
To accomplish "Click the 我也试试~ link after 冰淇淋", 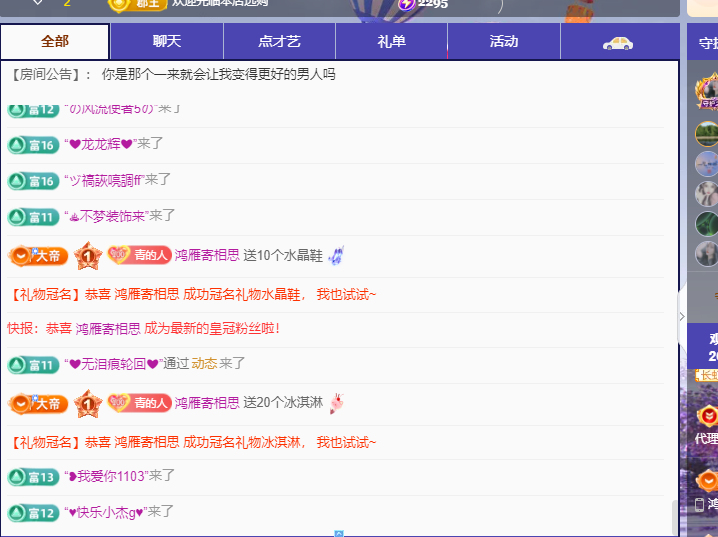I will click(346, 442).
